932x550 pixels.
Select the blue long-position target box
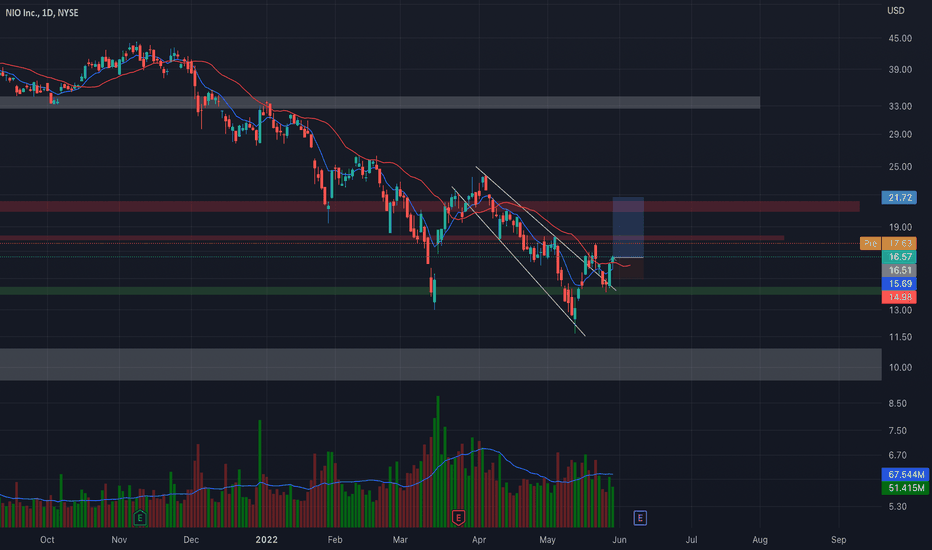coord(628,227)
